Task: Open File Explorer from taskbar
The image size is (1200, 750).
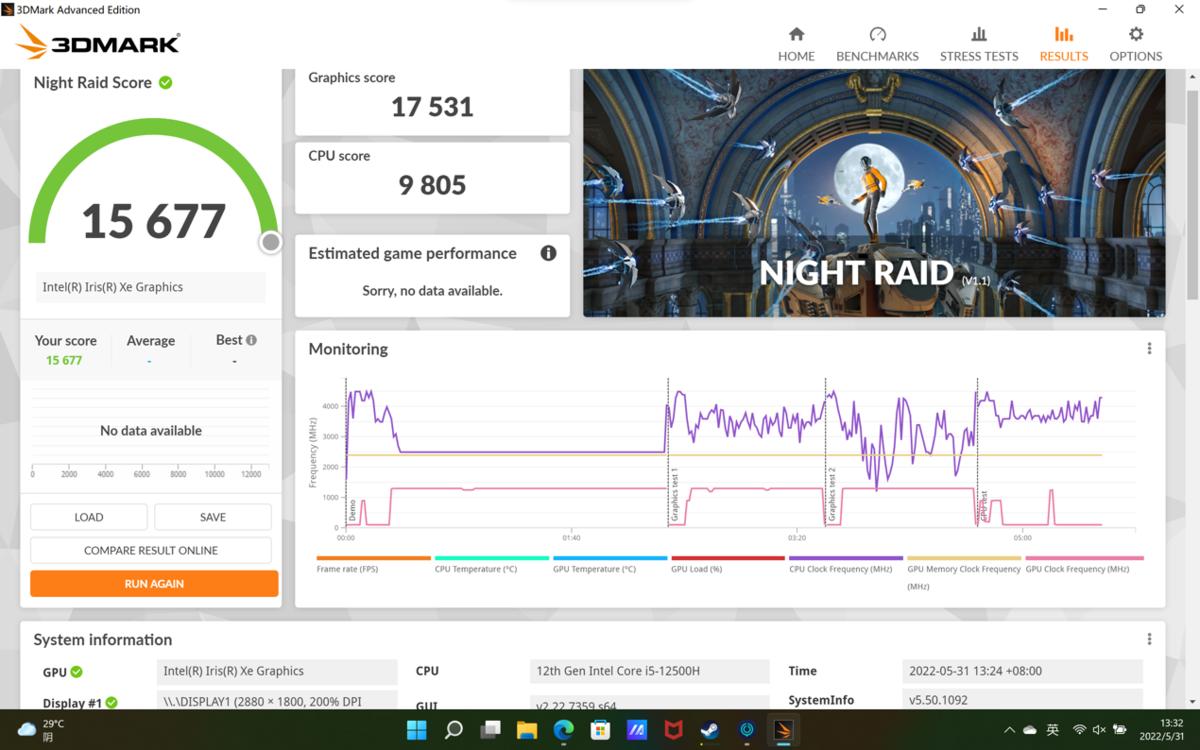Action: [527, 730]
